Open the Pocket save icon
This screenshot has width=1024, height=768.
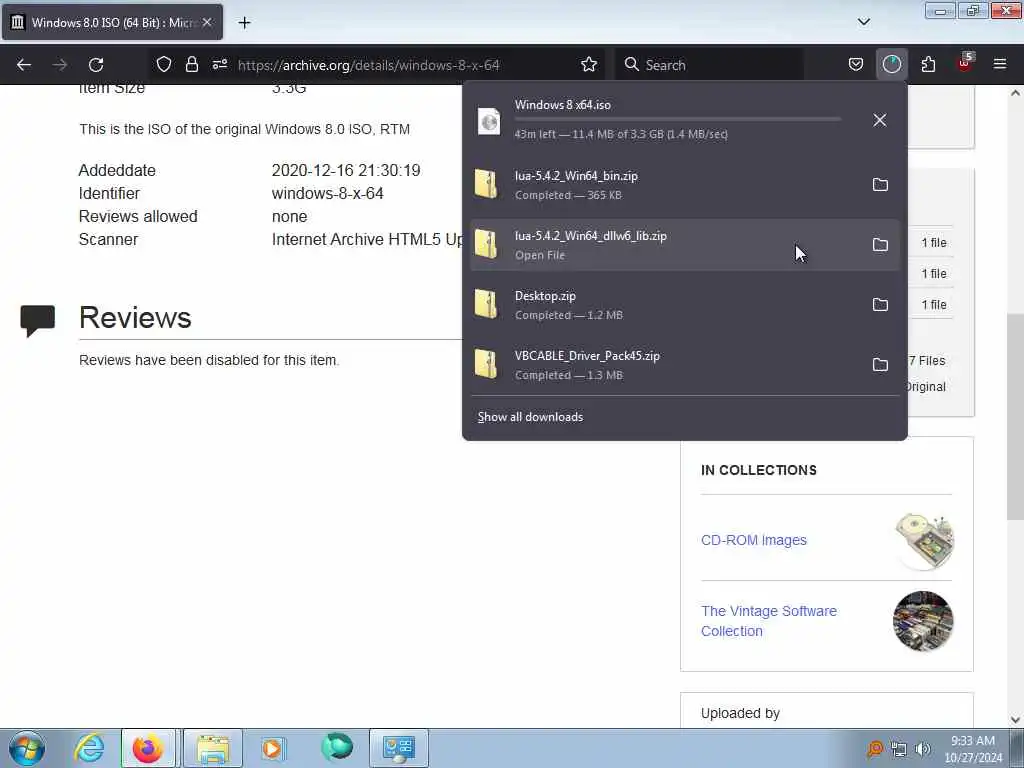(856, 65)
